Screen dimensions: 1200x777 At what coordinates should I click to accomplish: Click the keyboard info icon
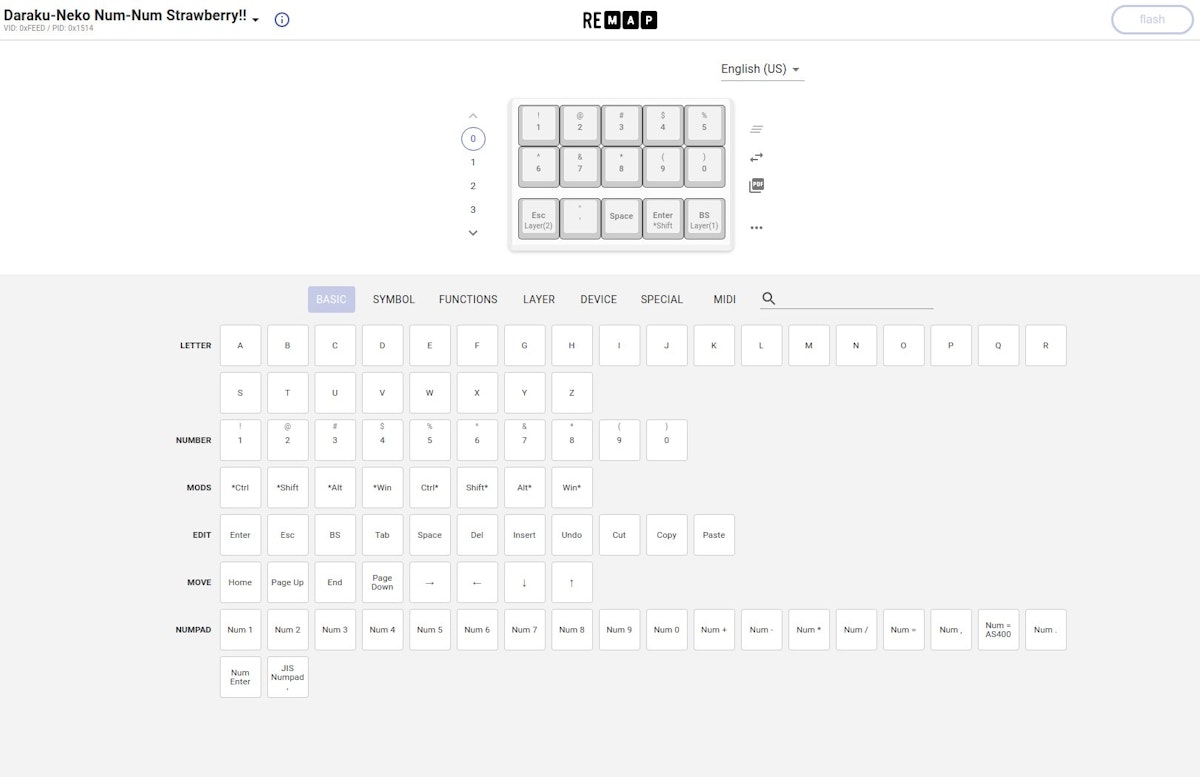[282, 20]
